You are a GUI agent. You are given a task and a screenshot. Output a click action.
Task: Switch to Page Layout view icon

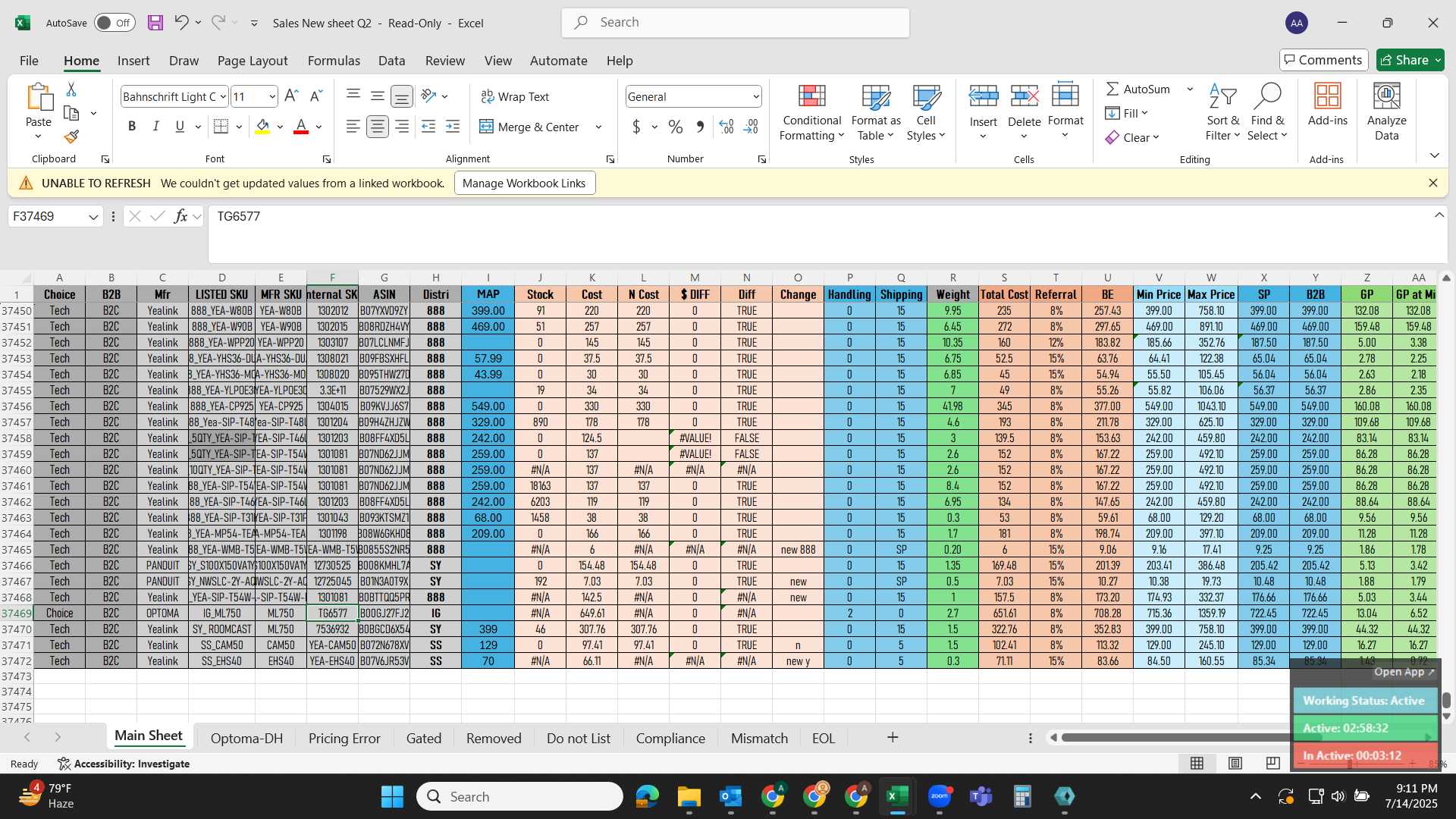point(1235,763)
